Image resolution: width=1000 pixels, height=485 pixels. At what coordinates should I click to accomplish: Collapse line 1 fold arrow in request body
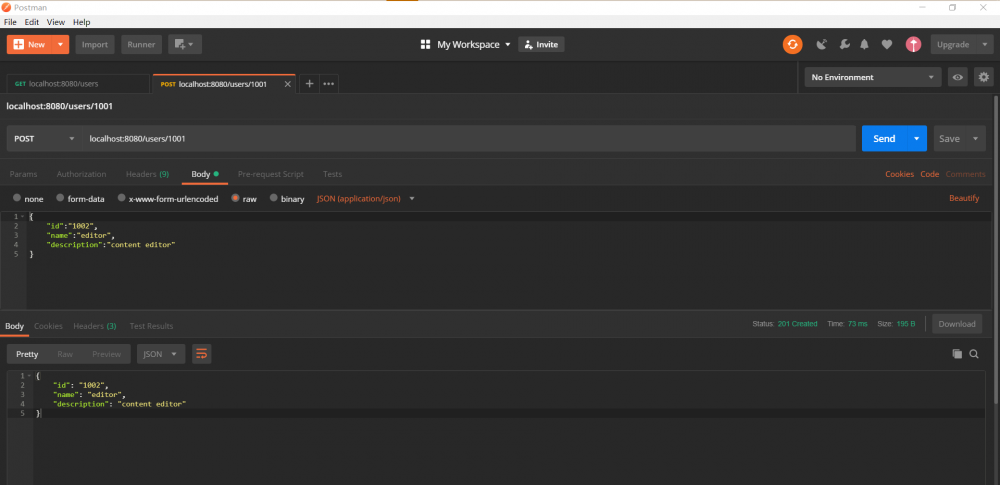[x=22, y=217]
